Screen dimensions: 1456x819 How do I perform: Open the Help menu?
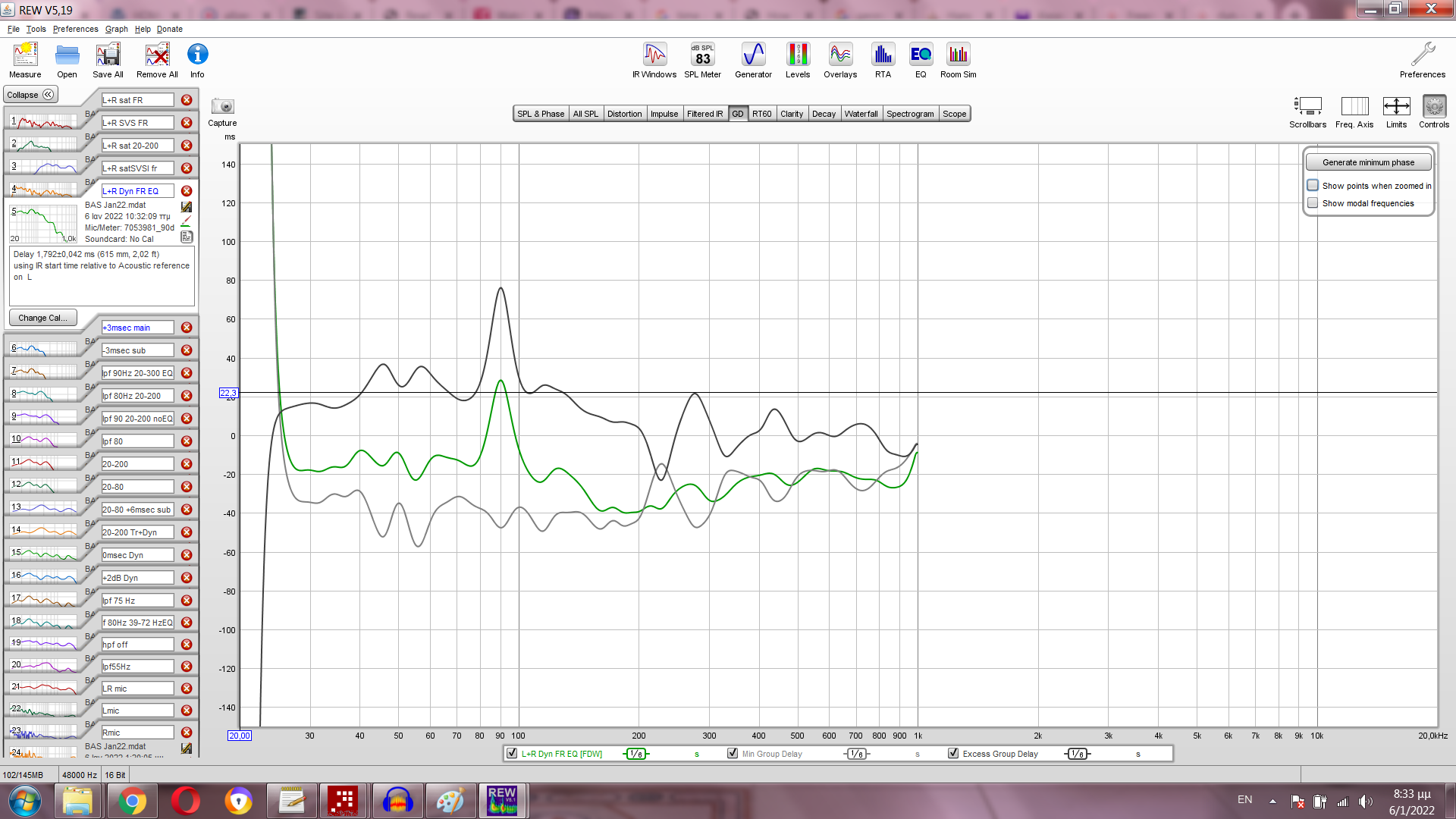(143, 29)
